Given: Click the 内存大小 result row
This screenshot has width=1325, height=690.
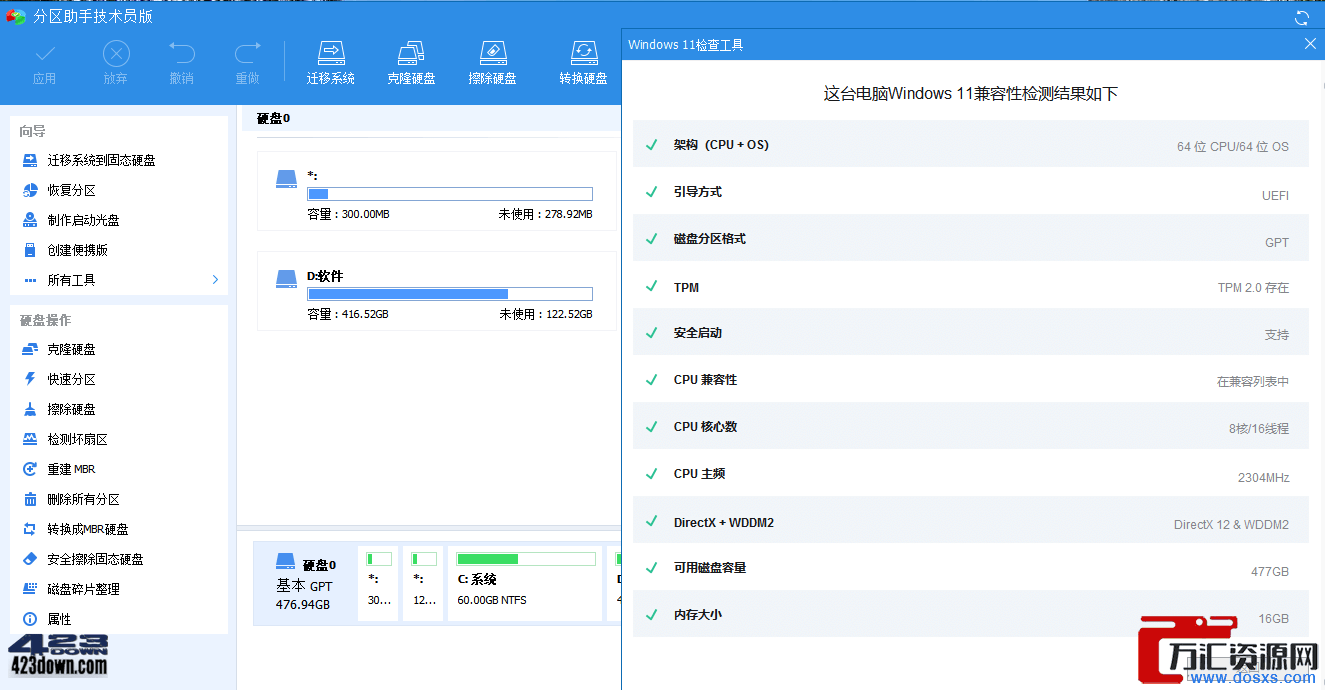Looking at the screenshot, I should pyautogui.click(x=971, y=615).
